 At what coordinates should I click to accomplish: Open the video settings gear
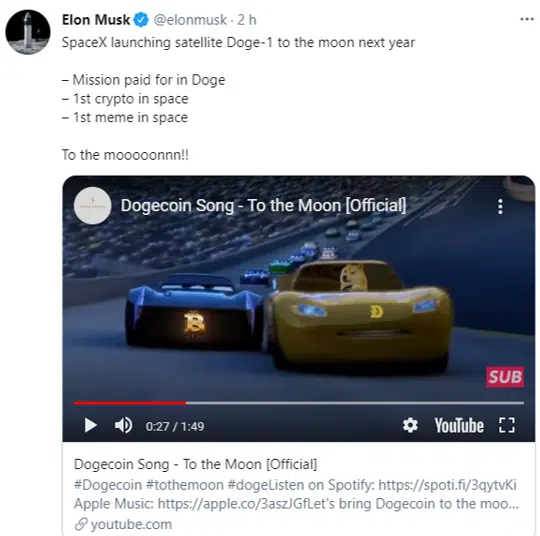click(410, 425)
